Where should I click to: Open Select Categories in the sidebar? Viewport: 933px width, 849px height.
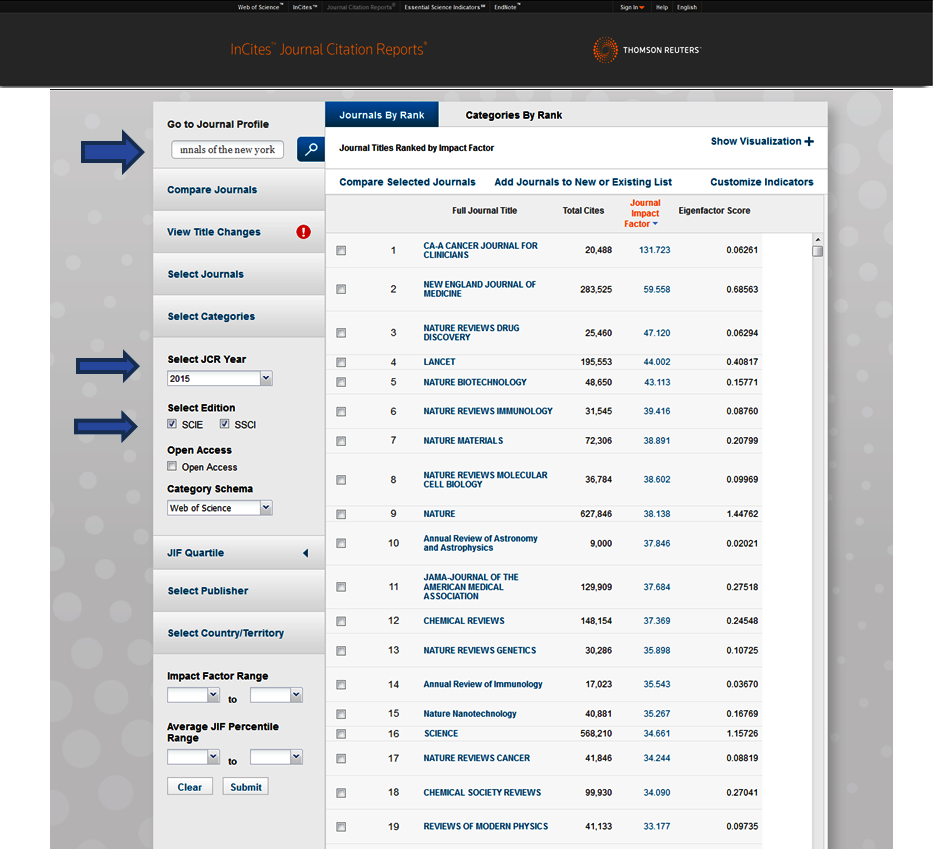click(239, 317)
